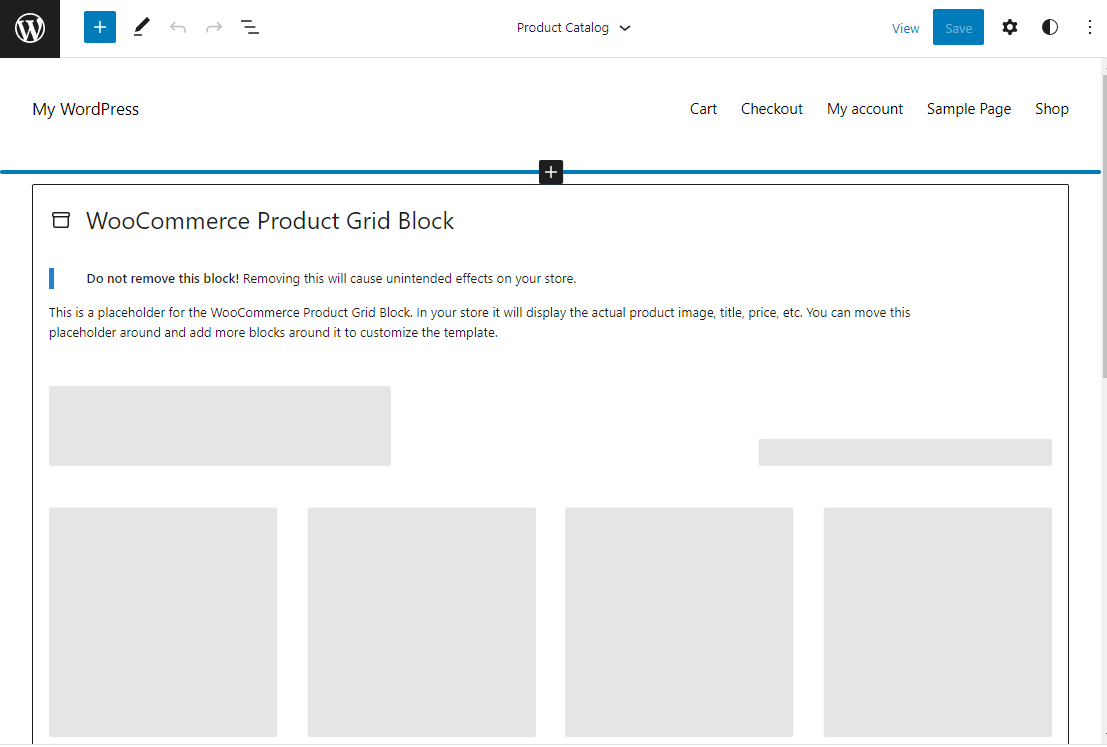Screen dimensions: 1107x747
Task: Click the Undo arrow icon
Action: (x=178, y=27)
